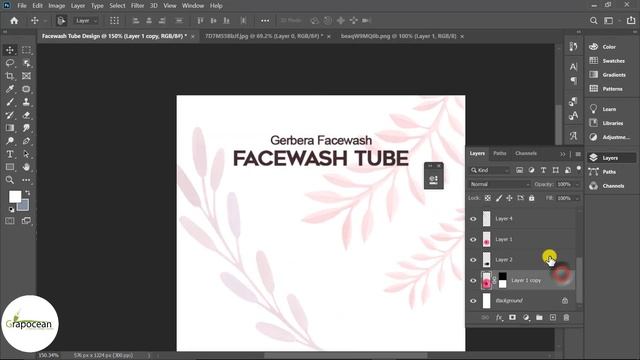Expand more panel tabs double chevron
Screen dimensions: 640x360
tap(563, 154)
